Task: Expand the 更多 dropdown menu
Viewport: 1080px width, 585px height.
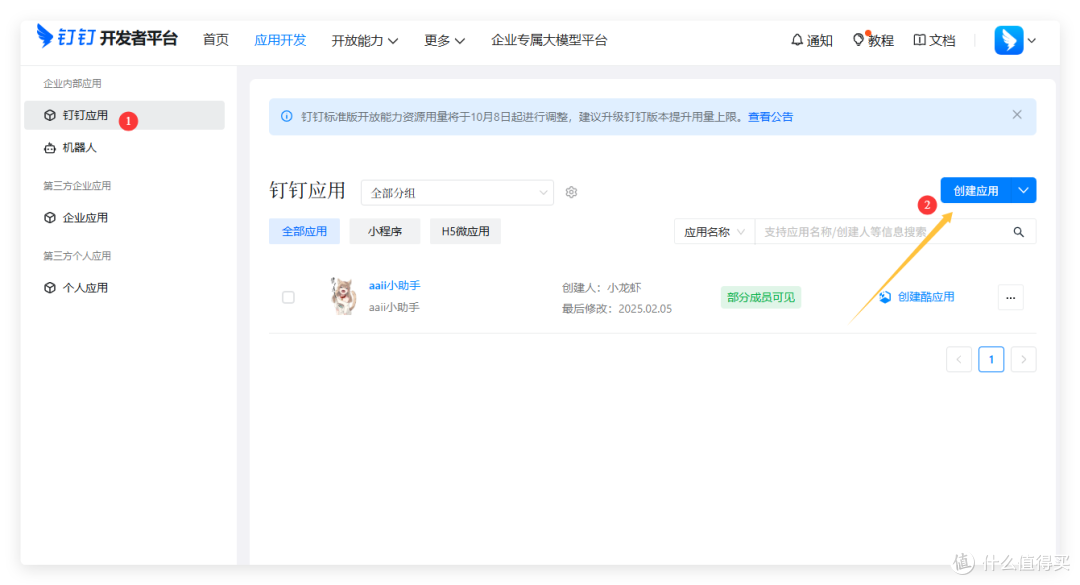Action: coord(444,41)
